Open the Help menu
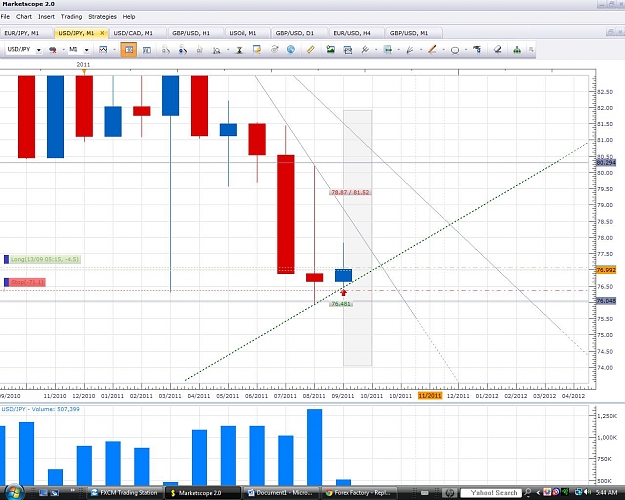This screenshot has height=500, width=625. 129,17
